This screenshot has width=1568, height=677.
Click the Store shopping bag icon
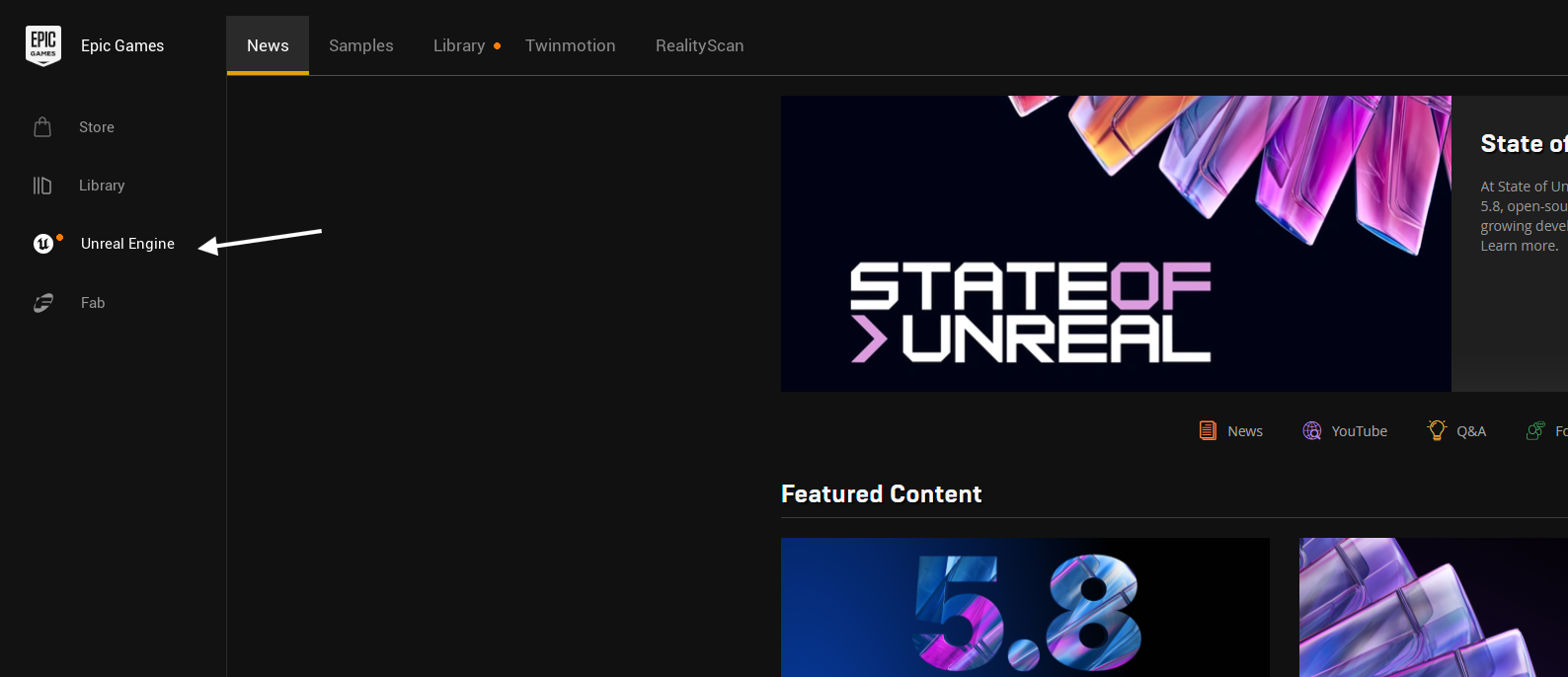(42, 127)
